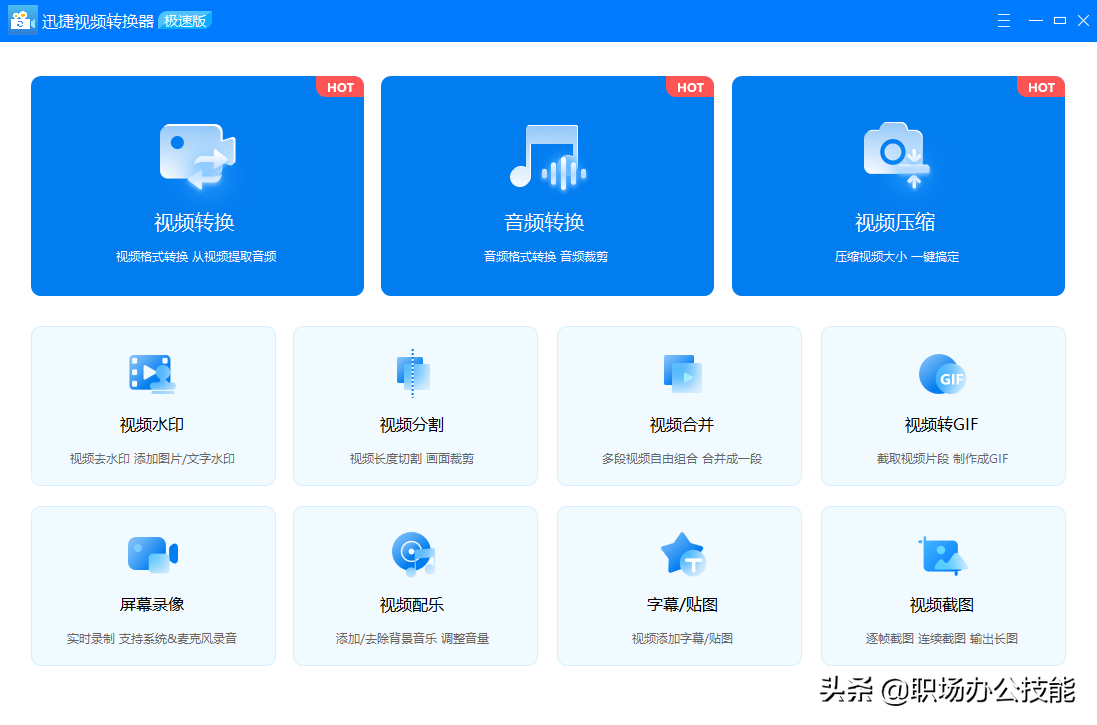1097x725 pixels.
Task: Click the 迅捷视频转换器 app logo icon
Action: (22, 20)
